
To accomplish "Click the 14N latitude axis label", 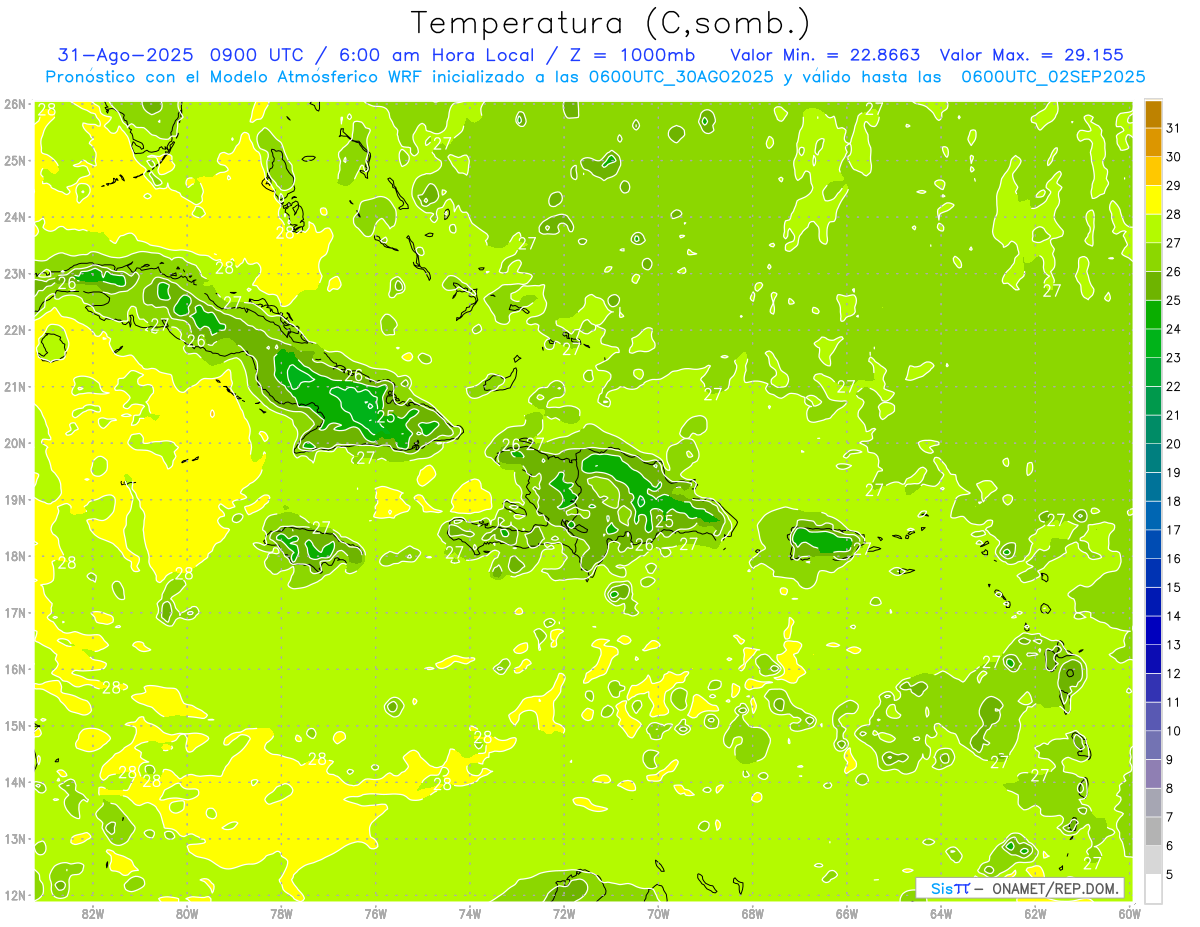I will (15, 782).
